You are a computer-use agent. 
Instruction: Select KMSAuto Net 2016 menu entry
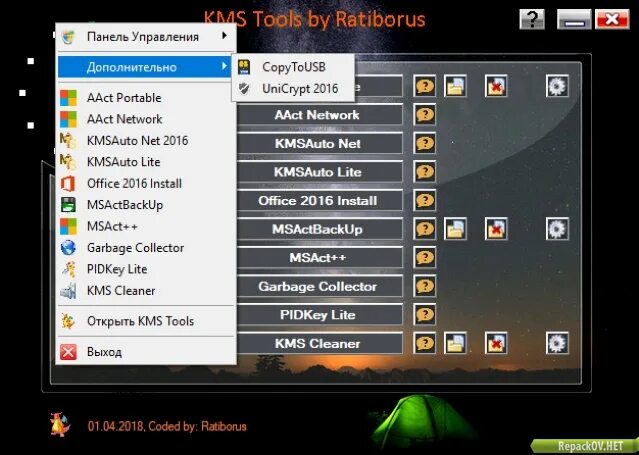pos(146,141)
